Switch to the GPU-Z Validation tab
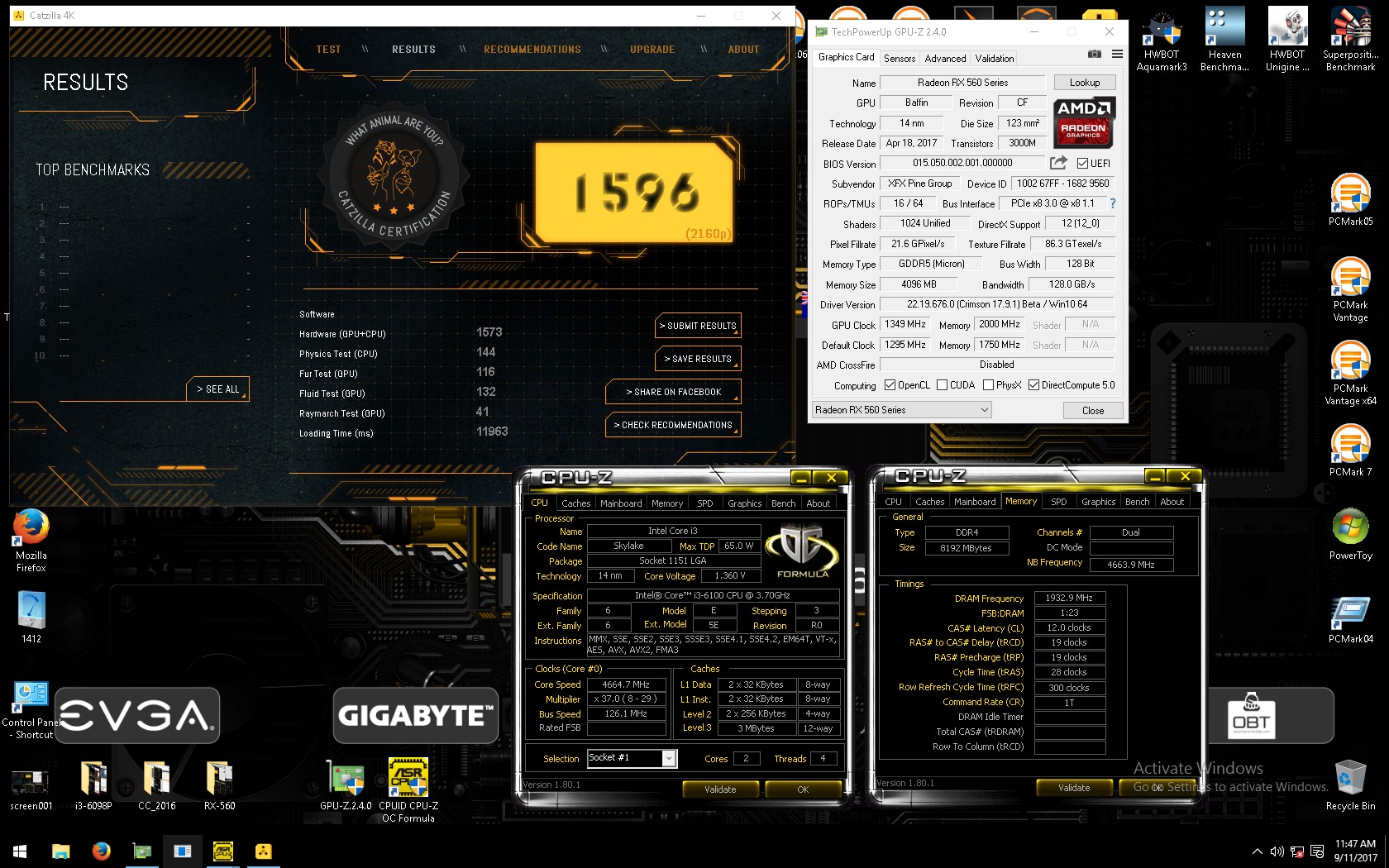This screenshot has height=868, width=1389. pos(994,59)
